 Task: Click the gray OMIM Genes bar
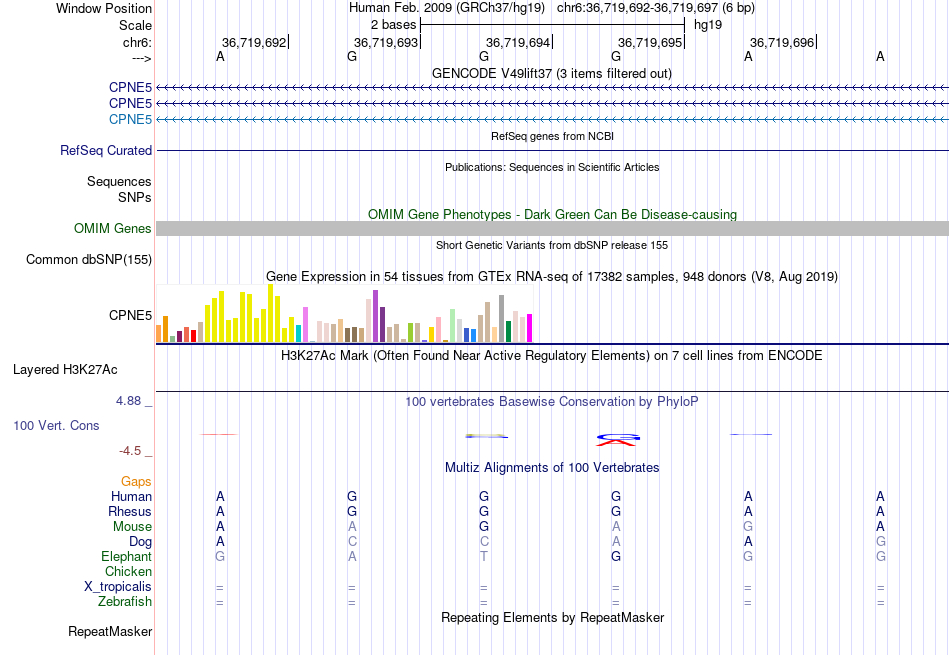coord(552,228)
